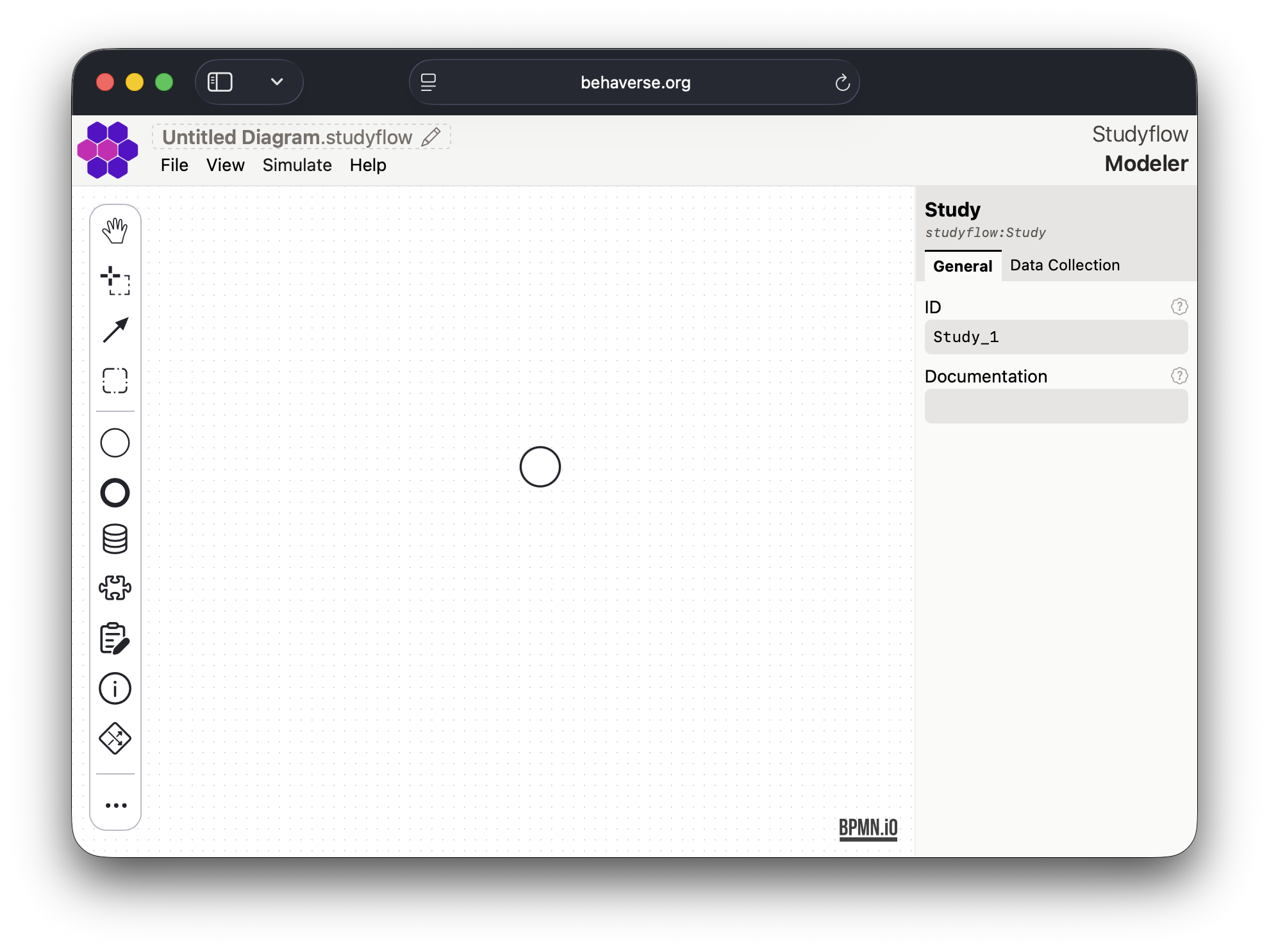Pick the end event thick circle in the palette

(115, 493)
